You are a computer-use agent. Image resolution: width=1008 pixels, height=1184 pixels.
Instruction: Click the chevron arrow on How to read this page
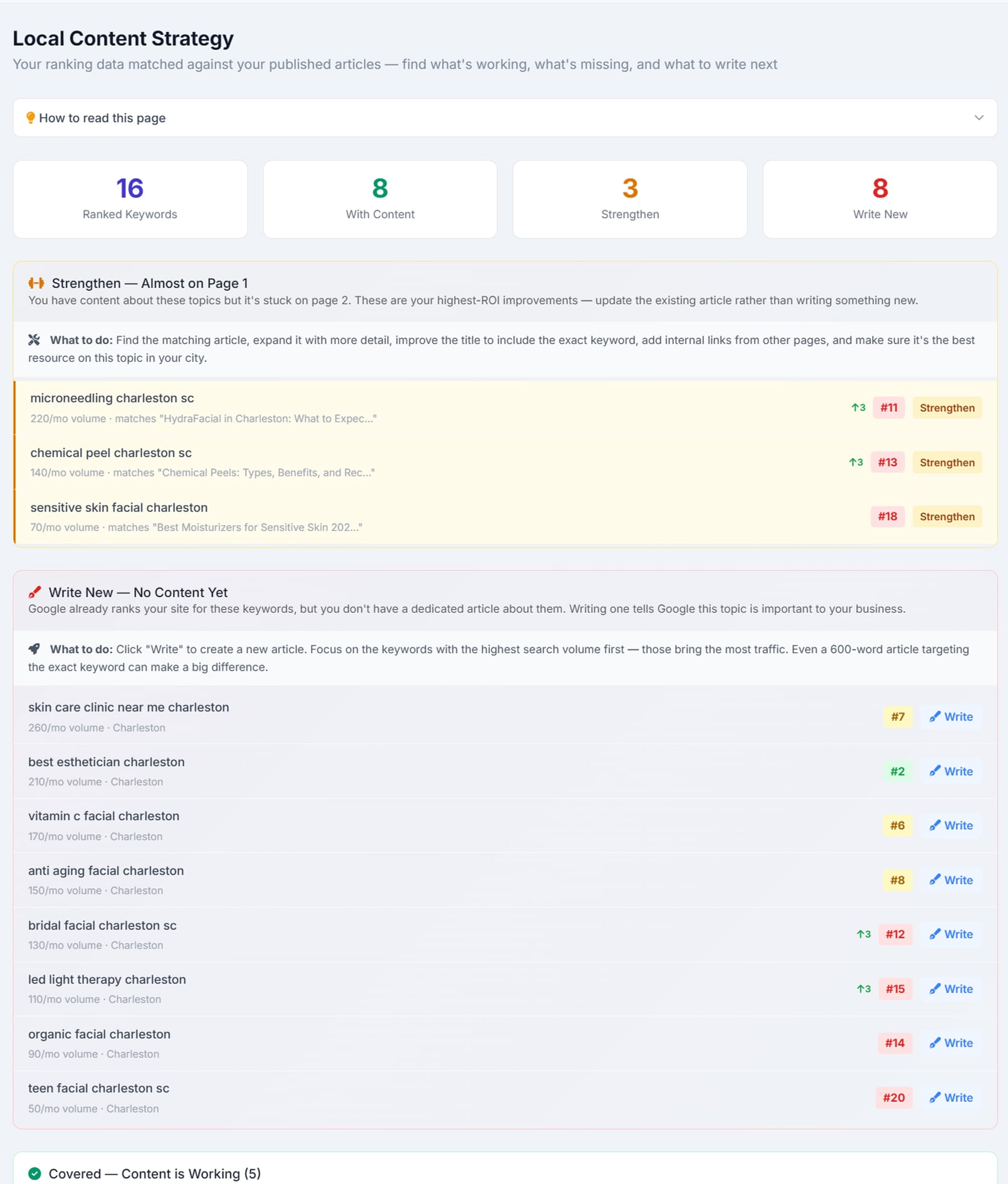[x=979, y=118]
